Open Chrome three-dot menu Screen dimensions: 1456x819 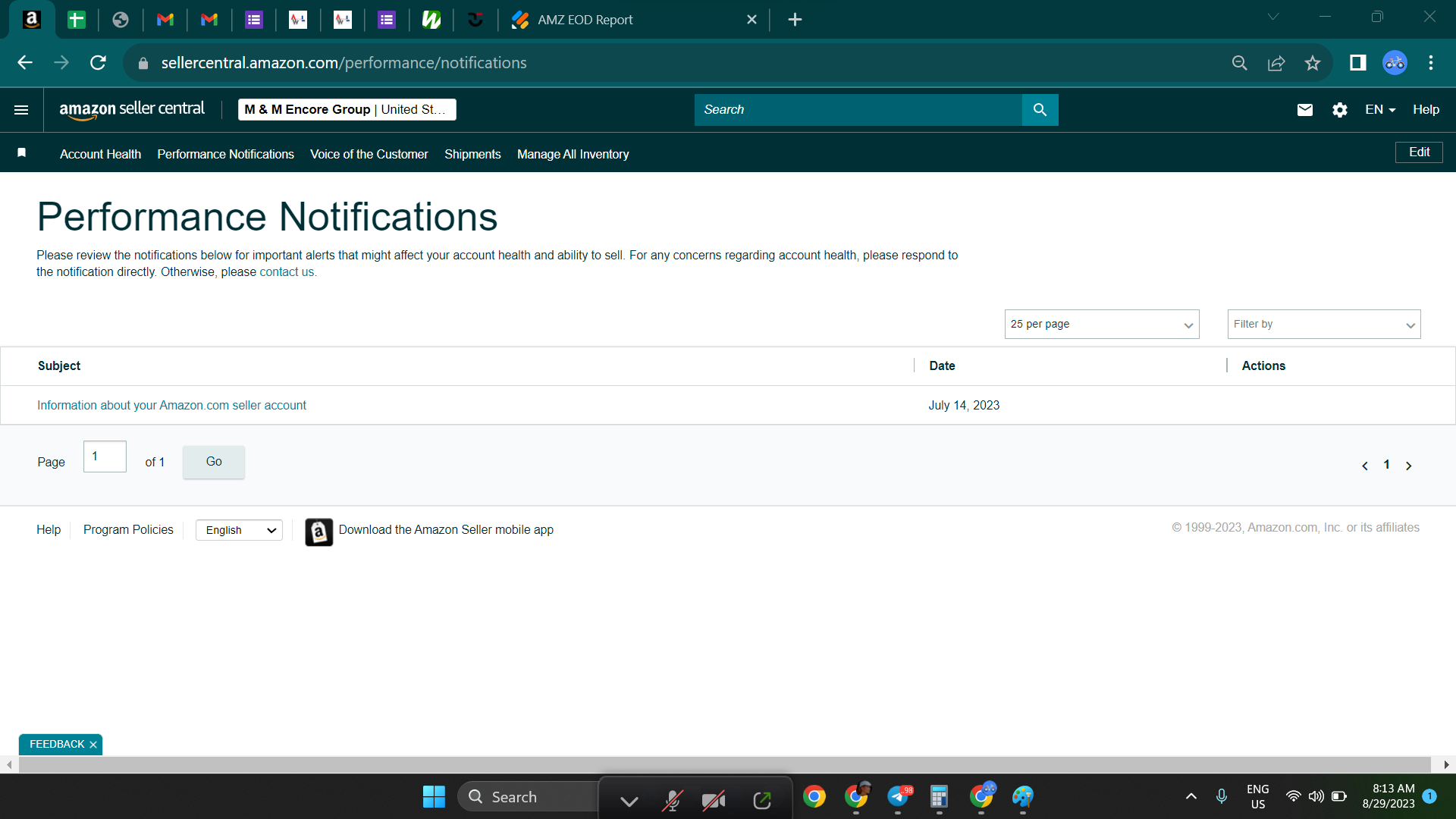(1431, 63)
